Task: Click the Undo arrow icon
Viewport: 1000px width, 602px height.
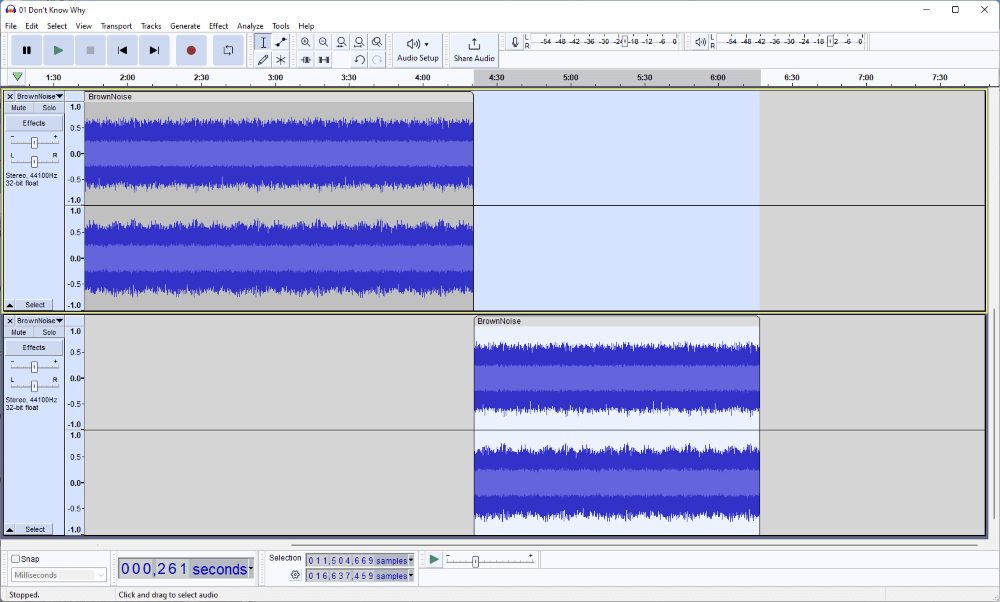Action: [x=359, y=59]
